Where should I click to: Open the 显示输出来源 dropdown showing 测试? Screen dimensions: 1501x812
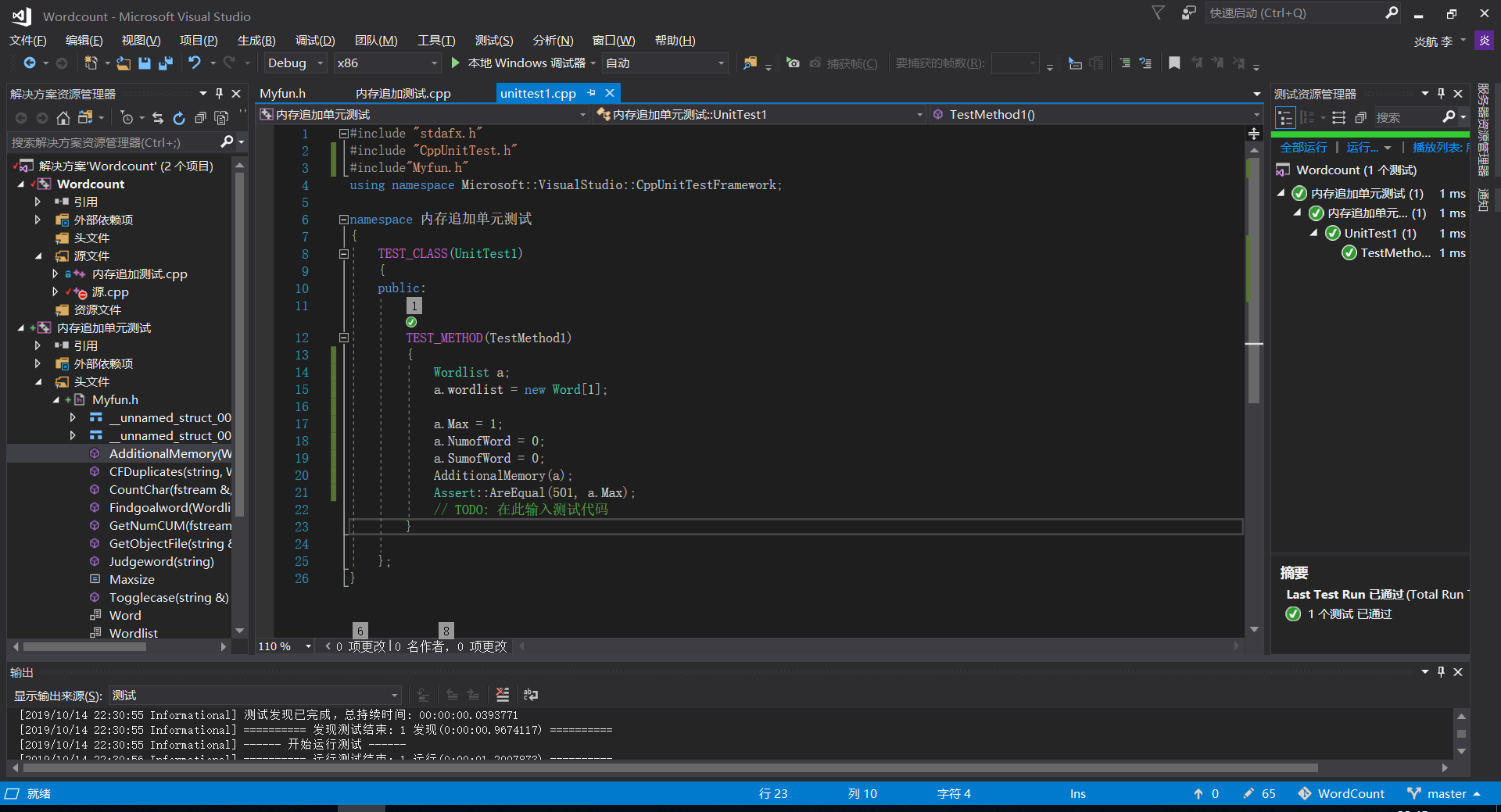[255, 696]
